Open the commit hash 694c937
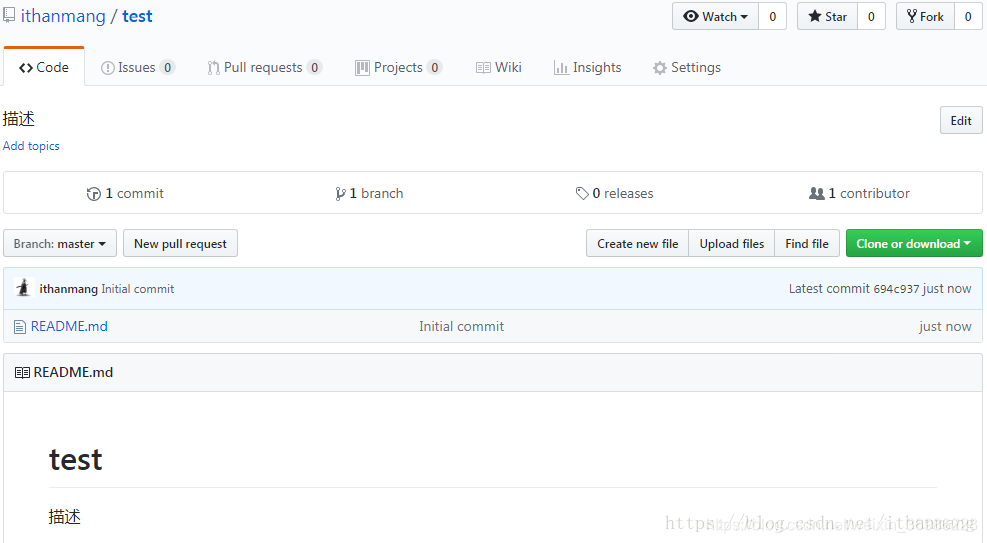 pyautogui.click(x=896, y=289)
